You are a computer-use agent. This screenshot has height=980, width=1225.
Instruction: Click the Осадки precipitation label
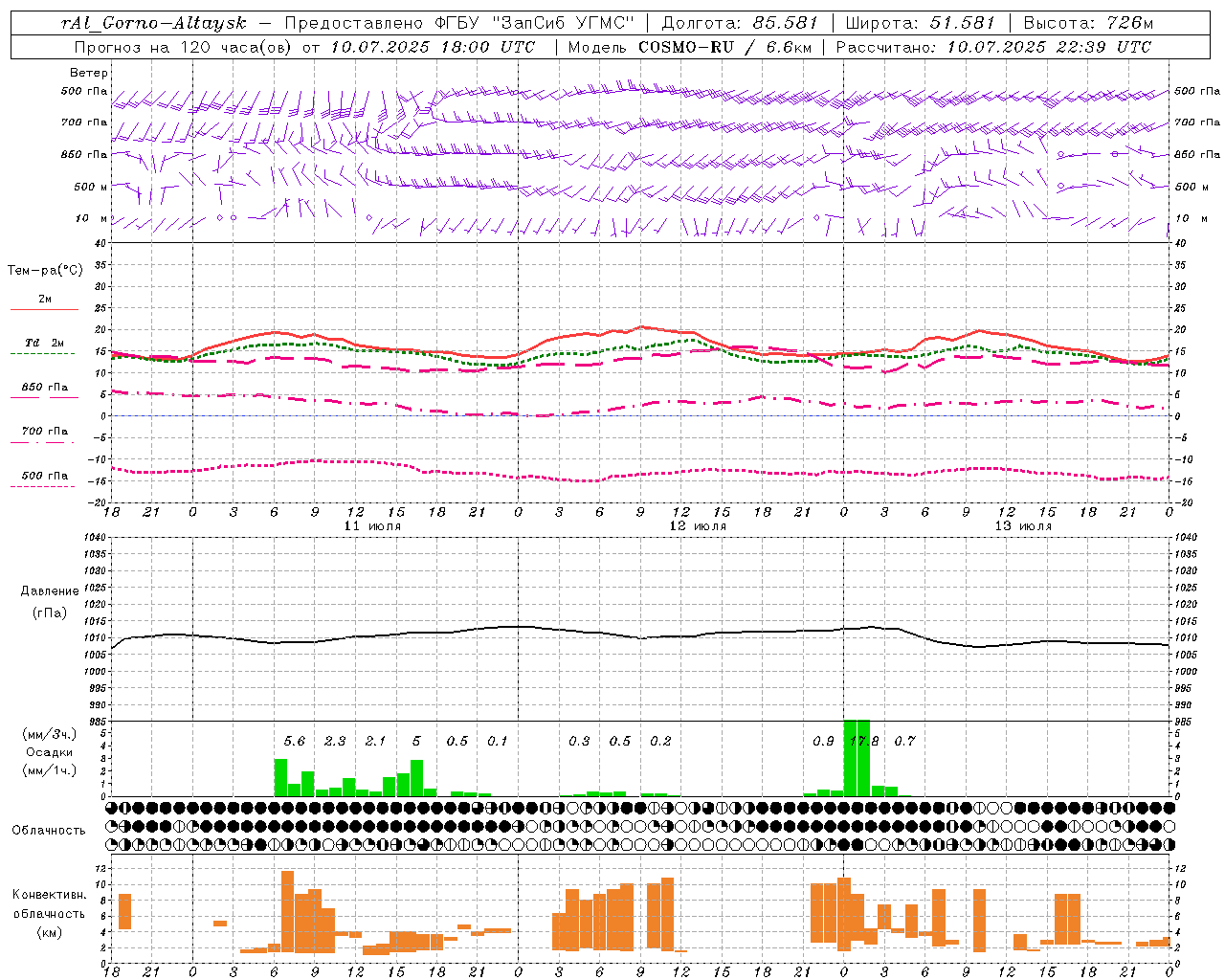pos(49,752)
